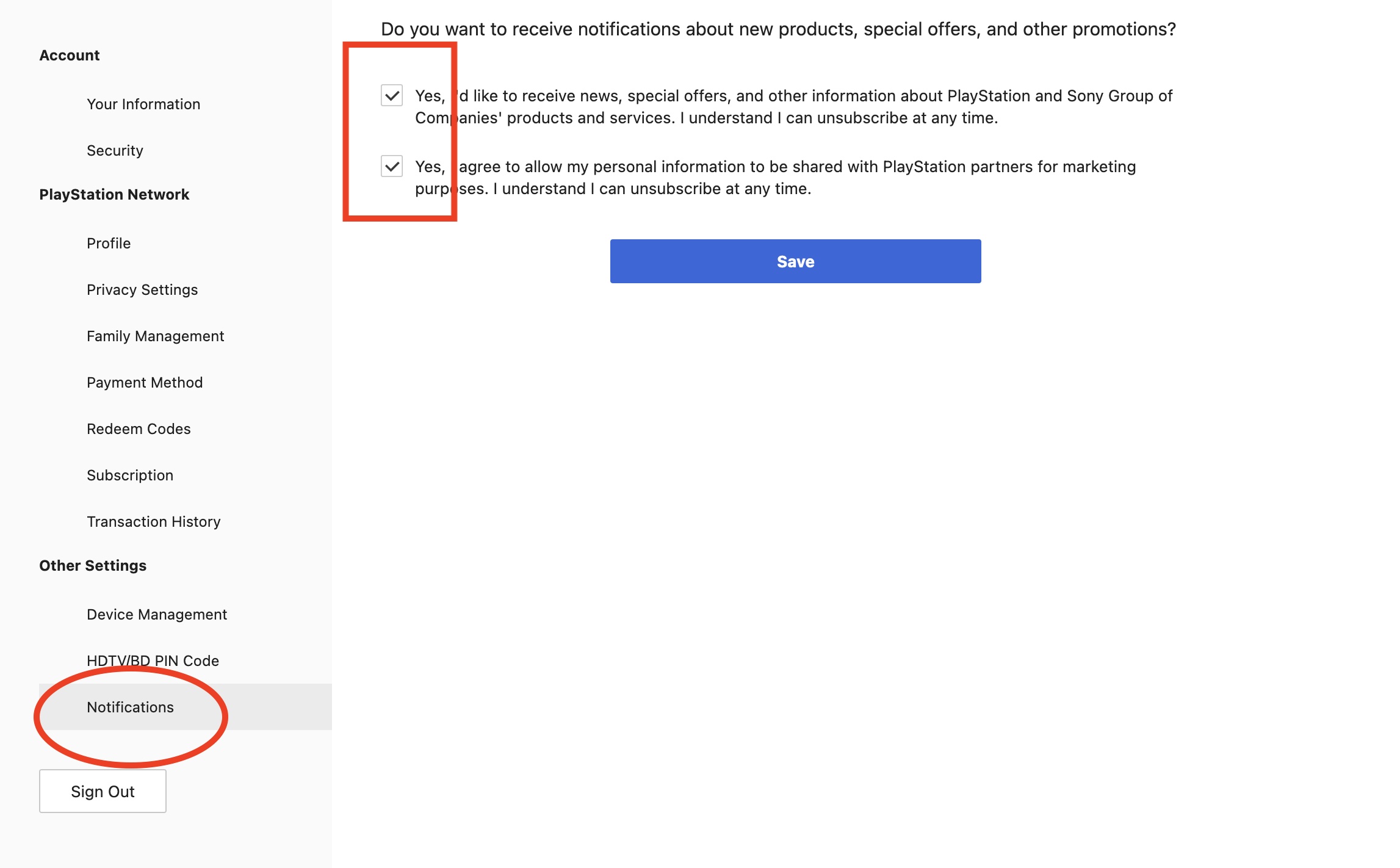Open Subscription settings
Image resolution: width=1400 pixels, height=868 pixels.
[130, 475]
